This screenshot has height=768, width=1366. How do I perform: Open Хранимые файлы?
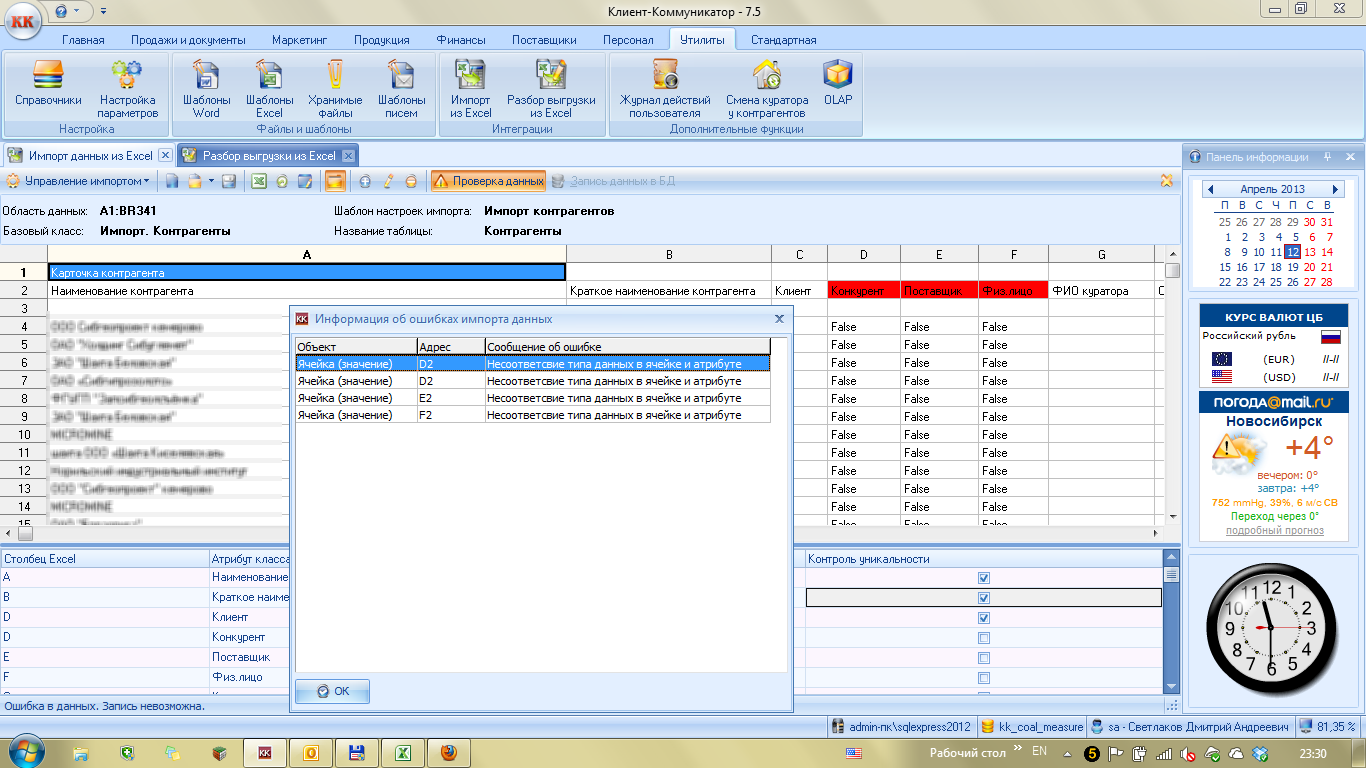[x=335, y=88]
